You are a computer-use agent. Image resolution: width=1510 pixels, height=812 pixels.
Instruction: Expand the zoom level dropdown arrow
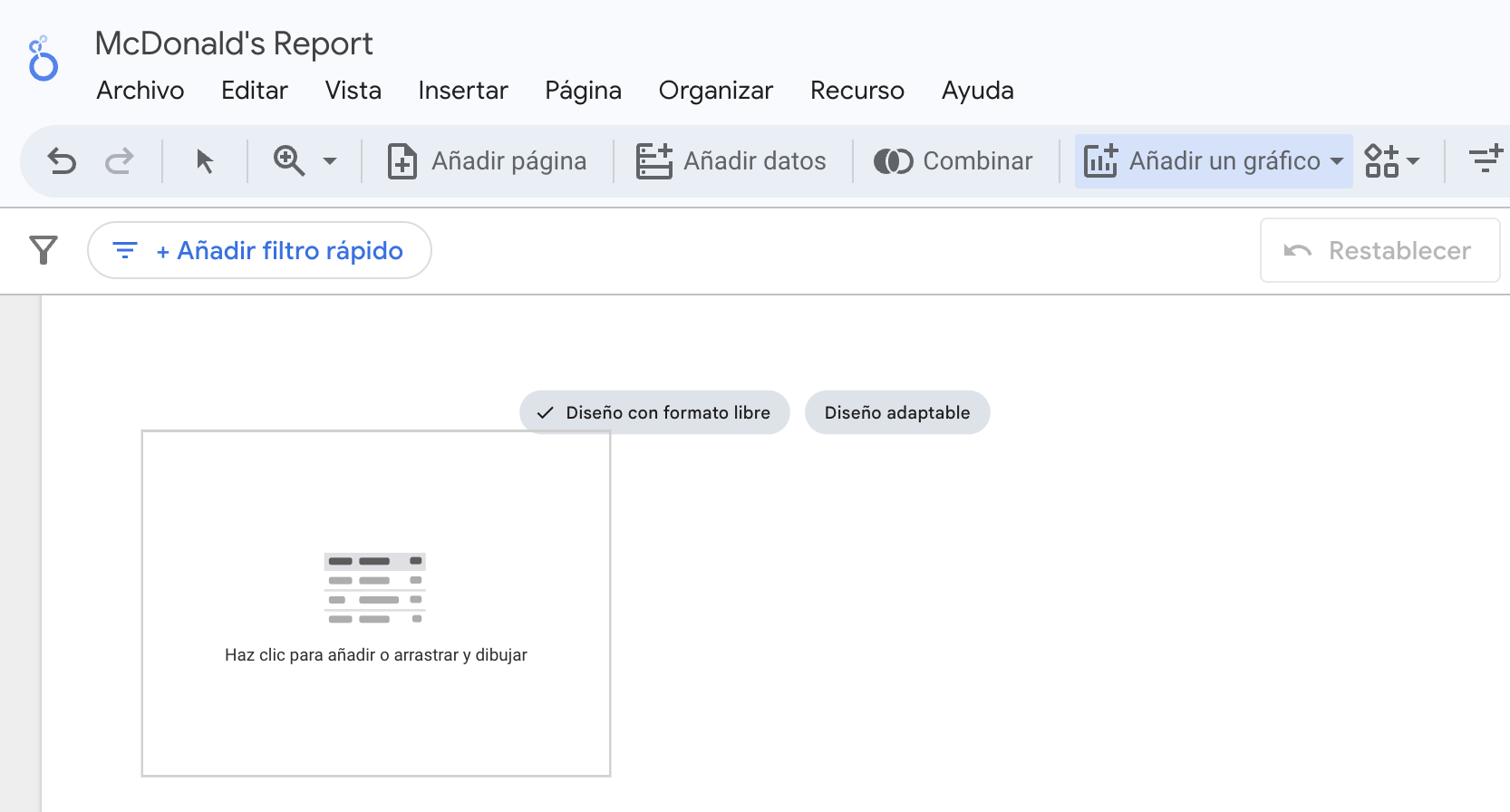330,161
